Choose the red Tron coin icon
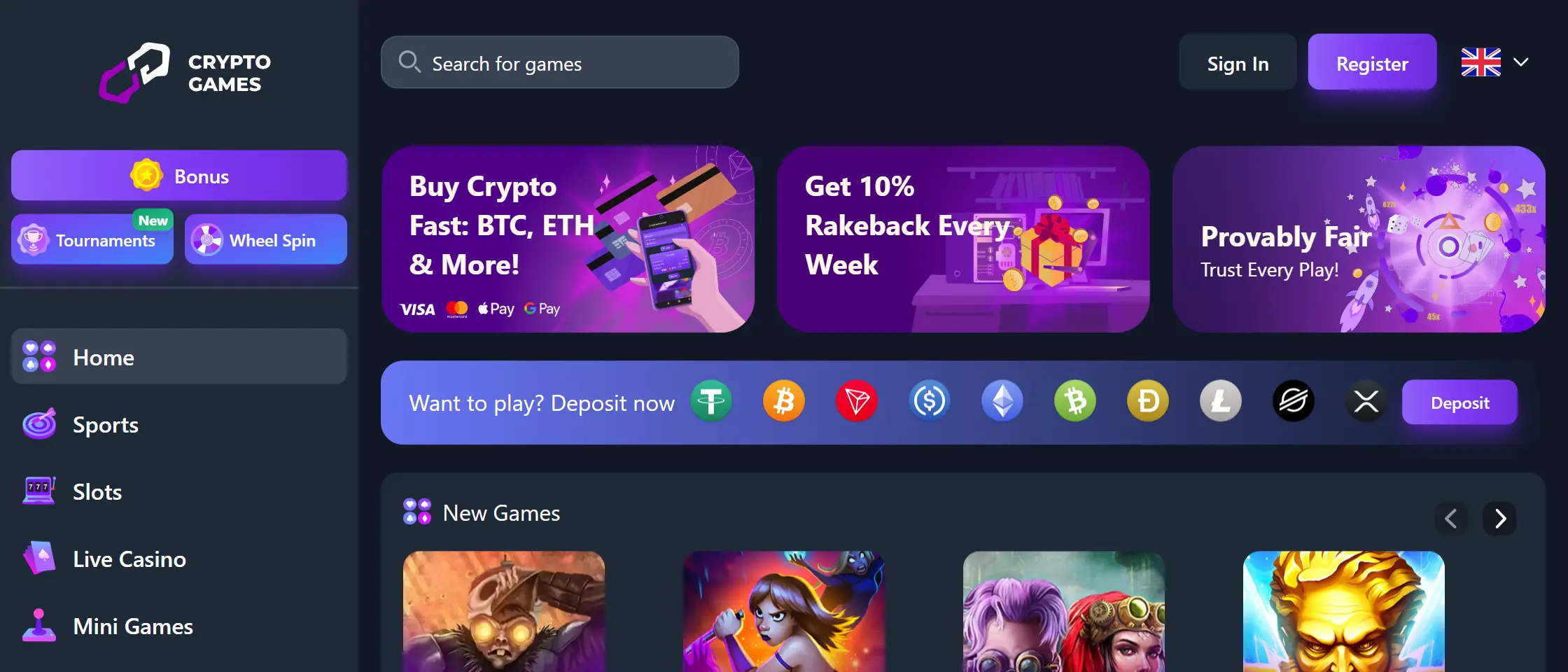 pos(857,401)
